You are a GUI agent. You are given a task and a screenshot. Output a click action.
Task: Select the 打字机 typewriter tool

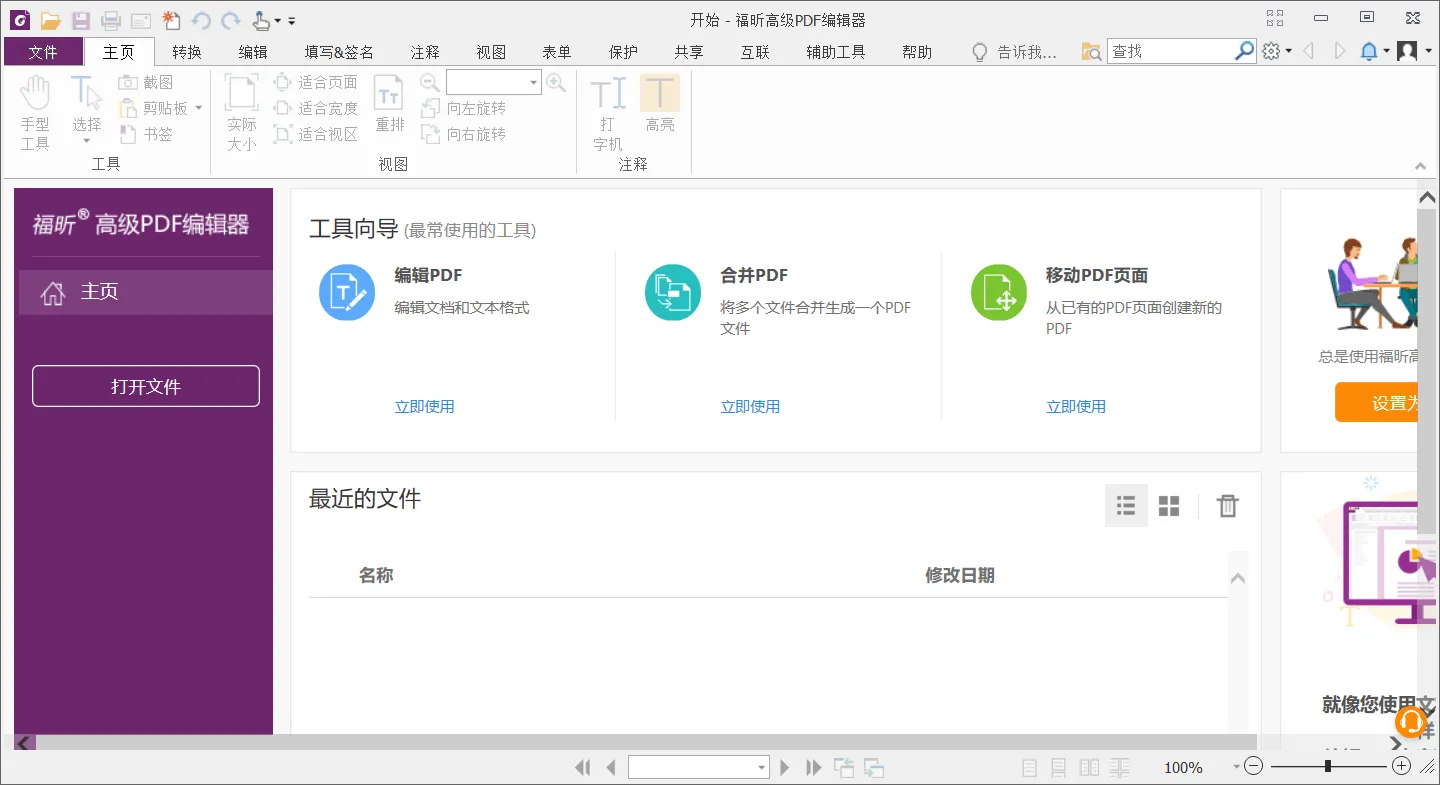click(608, 113)
